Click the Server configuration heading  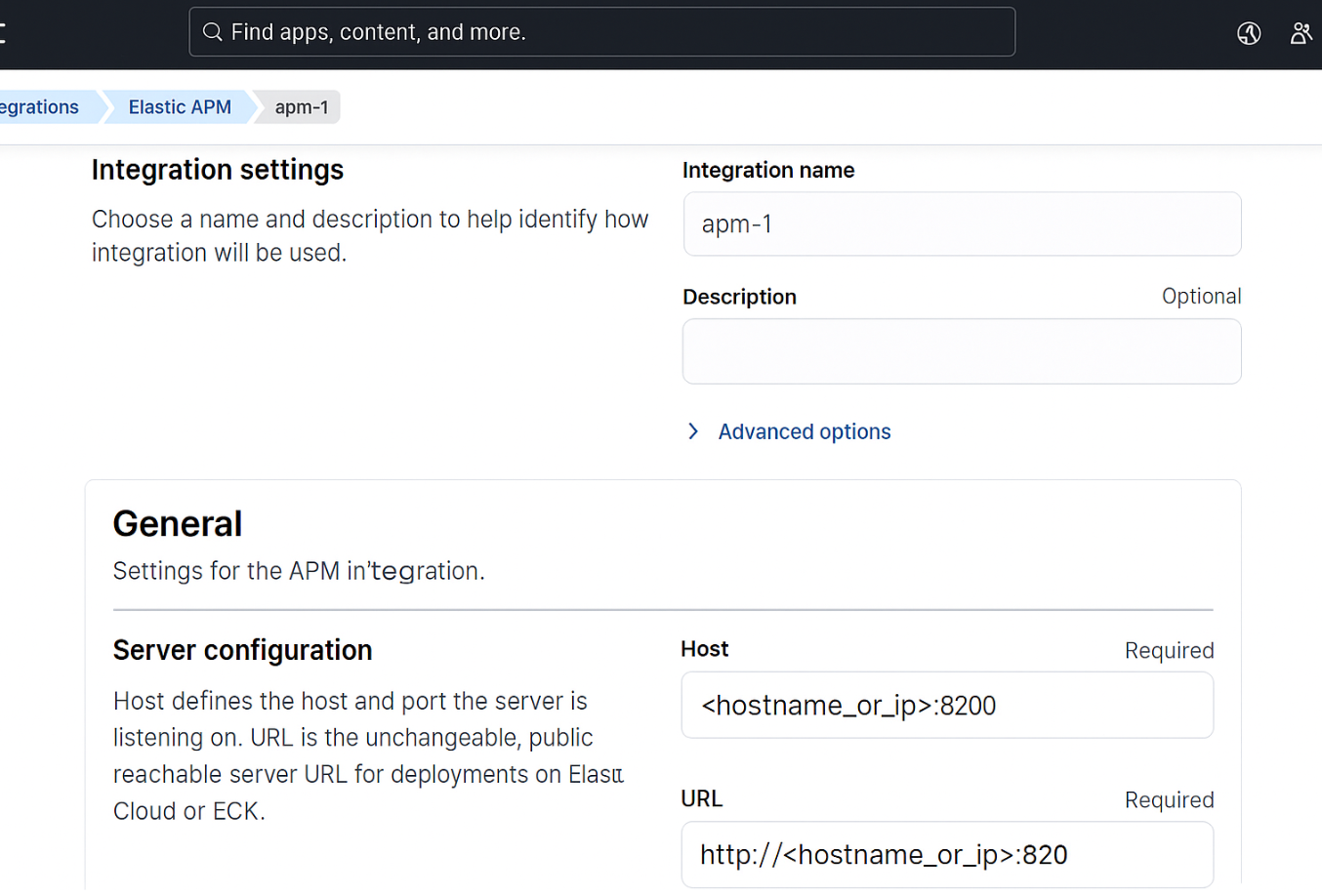pyautogui.click(x=242, y=650)
